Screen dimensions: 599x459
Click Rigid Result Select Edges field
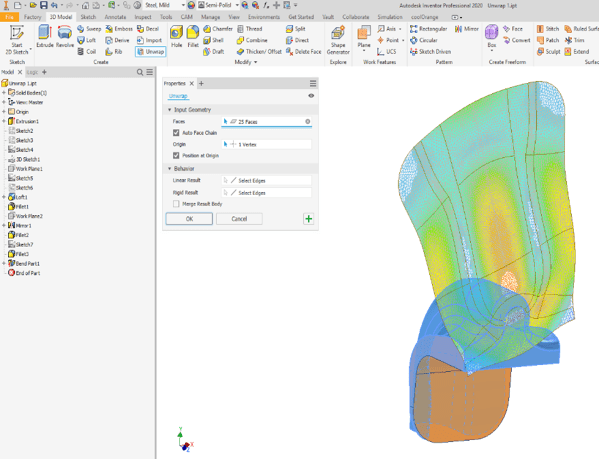pyautogui.click(x=267, y=193)
